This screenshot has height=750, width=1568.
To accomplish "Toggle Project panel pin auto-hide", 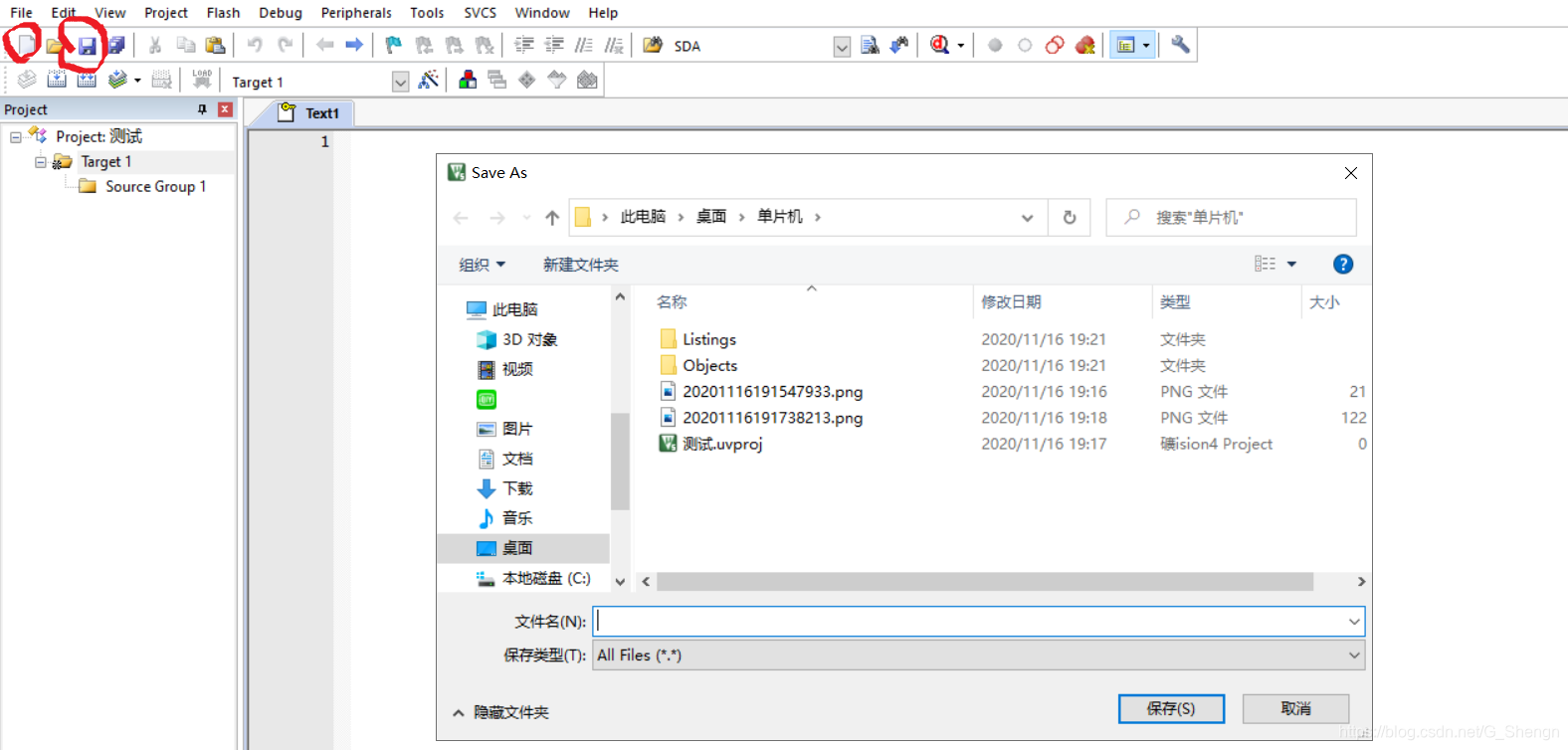I will pos(202,109).
